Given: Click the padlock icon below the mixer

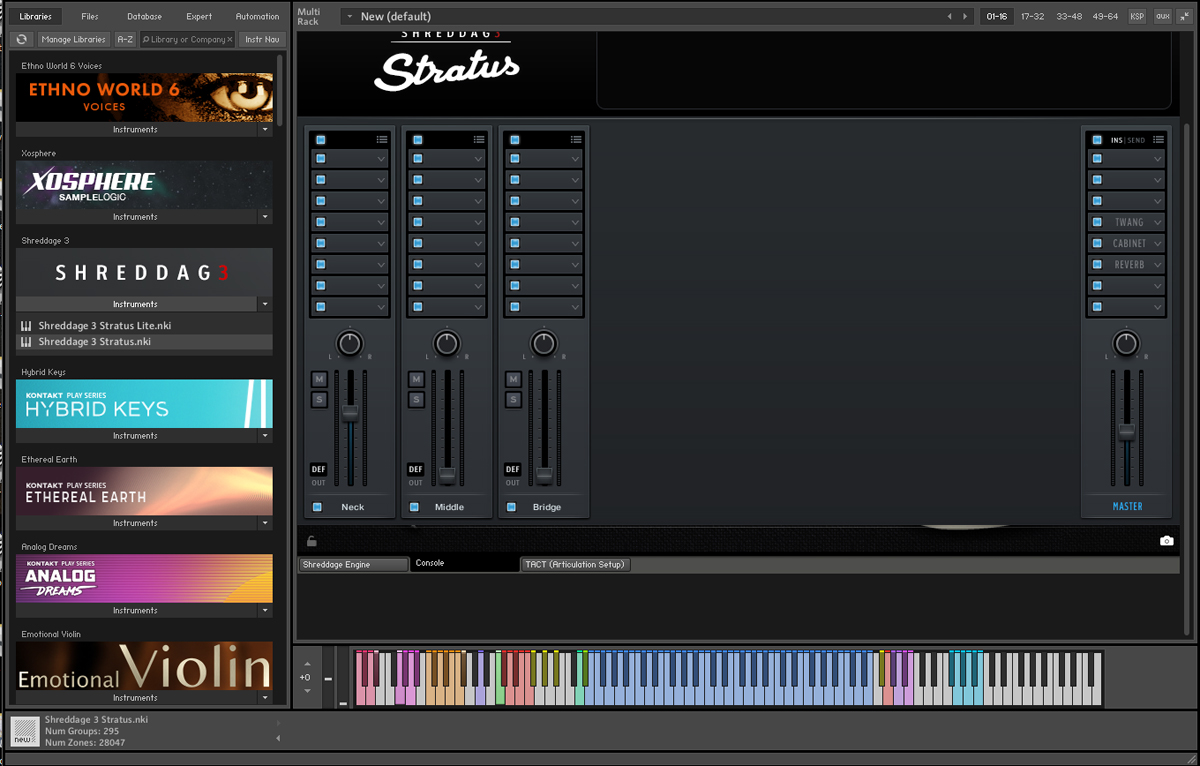Looking at the screenshot, I should (x=312, y=541).
